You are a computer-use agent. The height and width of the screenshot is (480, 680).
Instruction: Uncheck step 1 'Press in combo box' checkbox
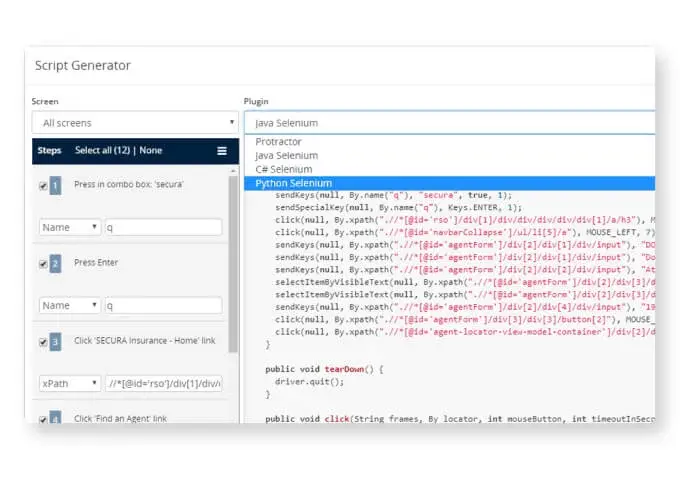click(x=42, y=186)
